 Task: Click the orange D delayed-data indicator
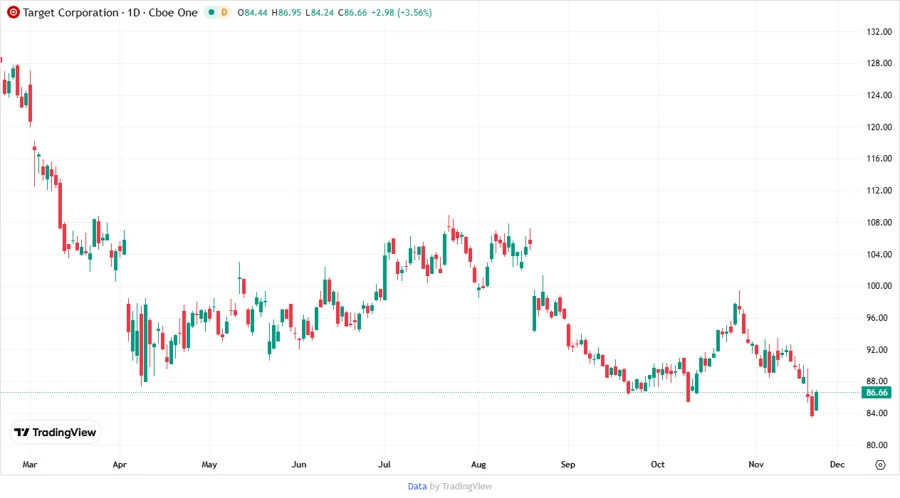pyautogui.click(x=224, y=12)
